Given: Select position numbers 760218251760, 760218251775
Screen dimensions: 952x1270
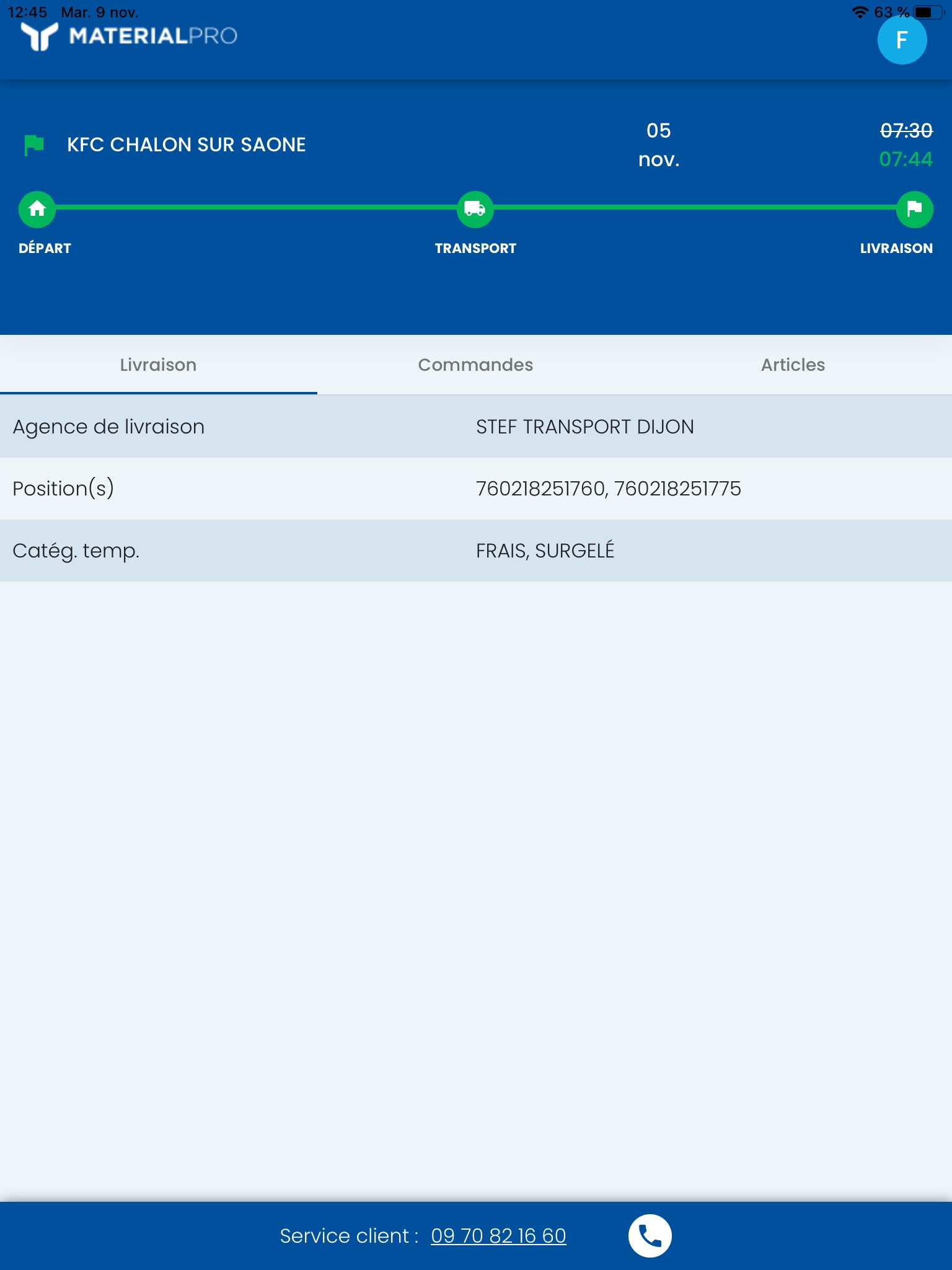Looking at the screenshot, I should 608,489.
